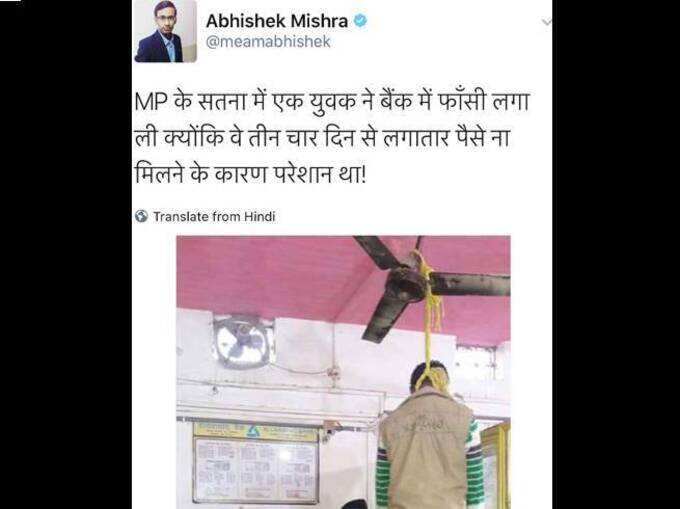Open the tweet options chevron menu
Image resolution: width=680 pixels, height=509 pixels.
[546, 22]
